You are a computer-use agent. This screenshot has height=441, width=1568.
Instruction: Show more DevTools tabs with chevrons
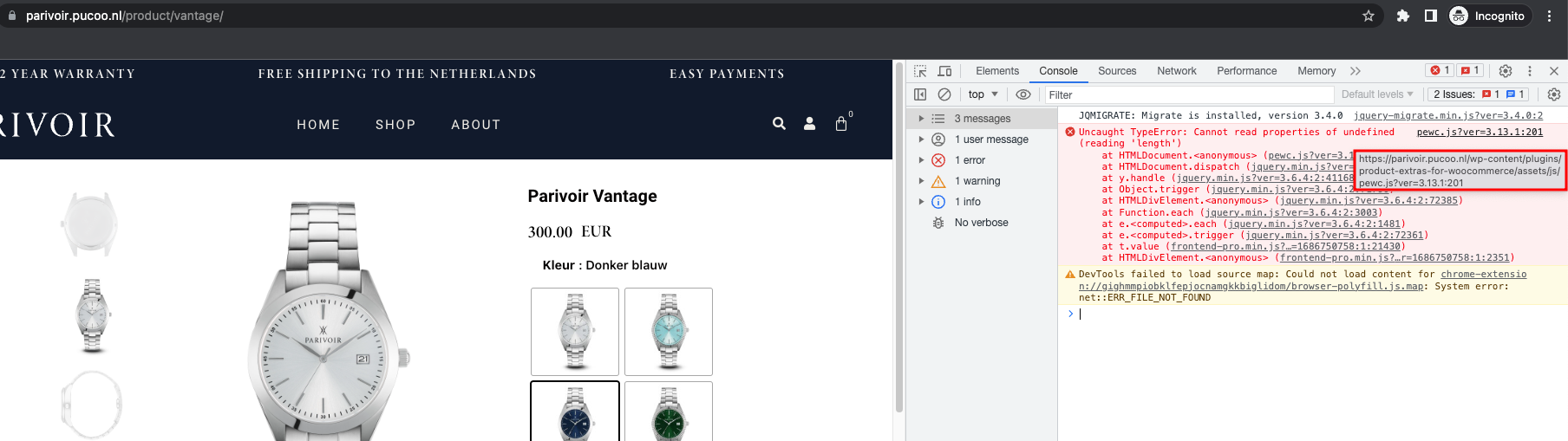coord(1356,71)
